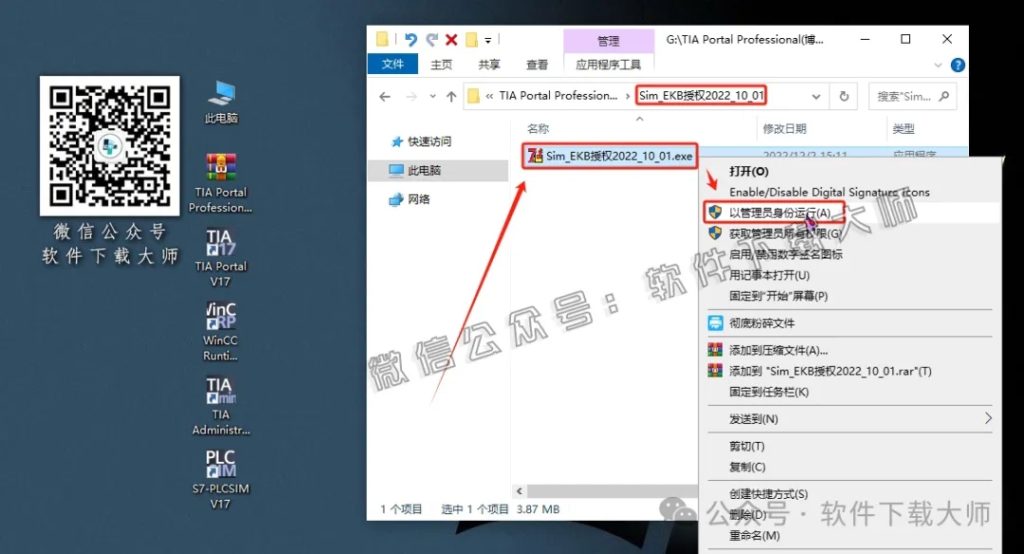Go up one folder level with up arrow
The width and height of the screenshot is (1024, 554).
tap(451, 97)
